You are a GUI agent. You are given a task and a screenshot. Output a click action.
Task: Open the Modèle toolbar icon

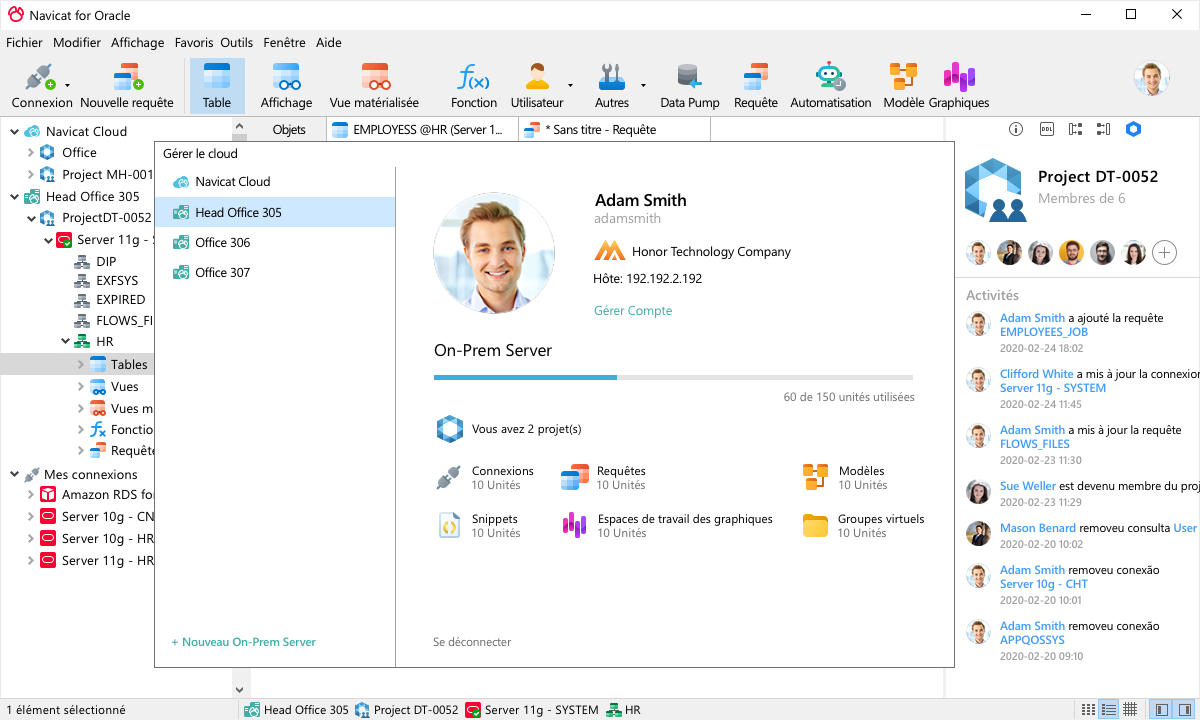[904, 86]
